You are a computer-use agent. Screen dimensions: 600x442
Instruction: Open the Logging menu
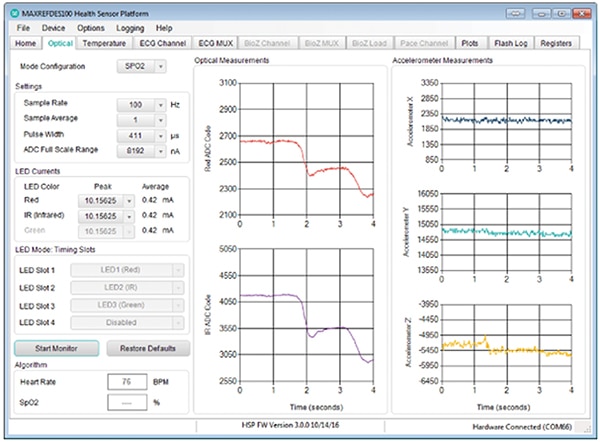tap(129, 28)
